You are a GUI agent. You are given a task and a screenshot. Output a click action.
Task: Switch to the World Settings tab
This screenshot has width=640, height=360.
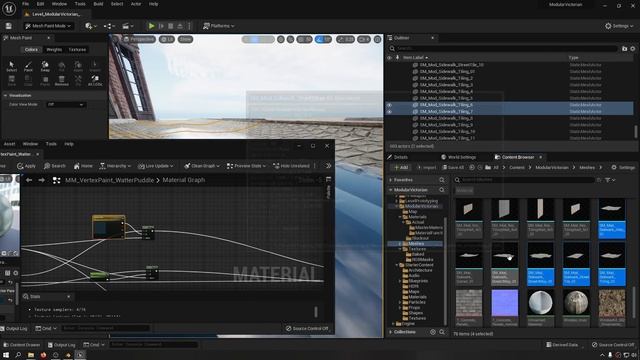(458, 157)
